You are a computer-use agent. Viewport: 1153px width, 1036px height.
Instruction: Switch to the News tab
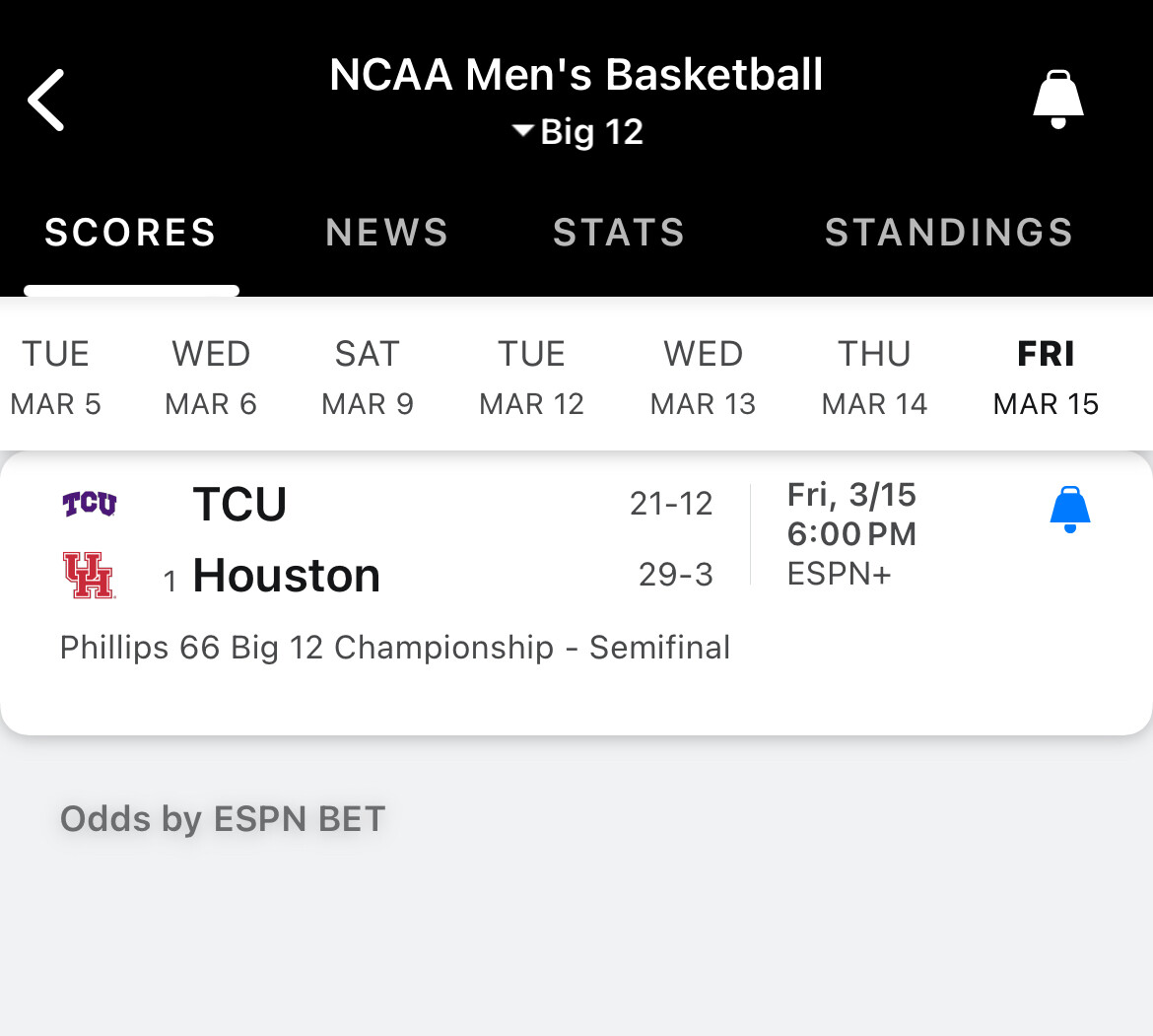387,233
